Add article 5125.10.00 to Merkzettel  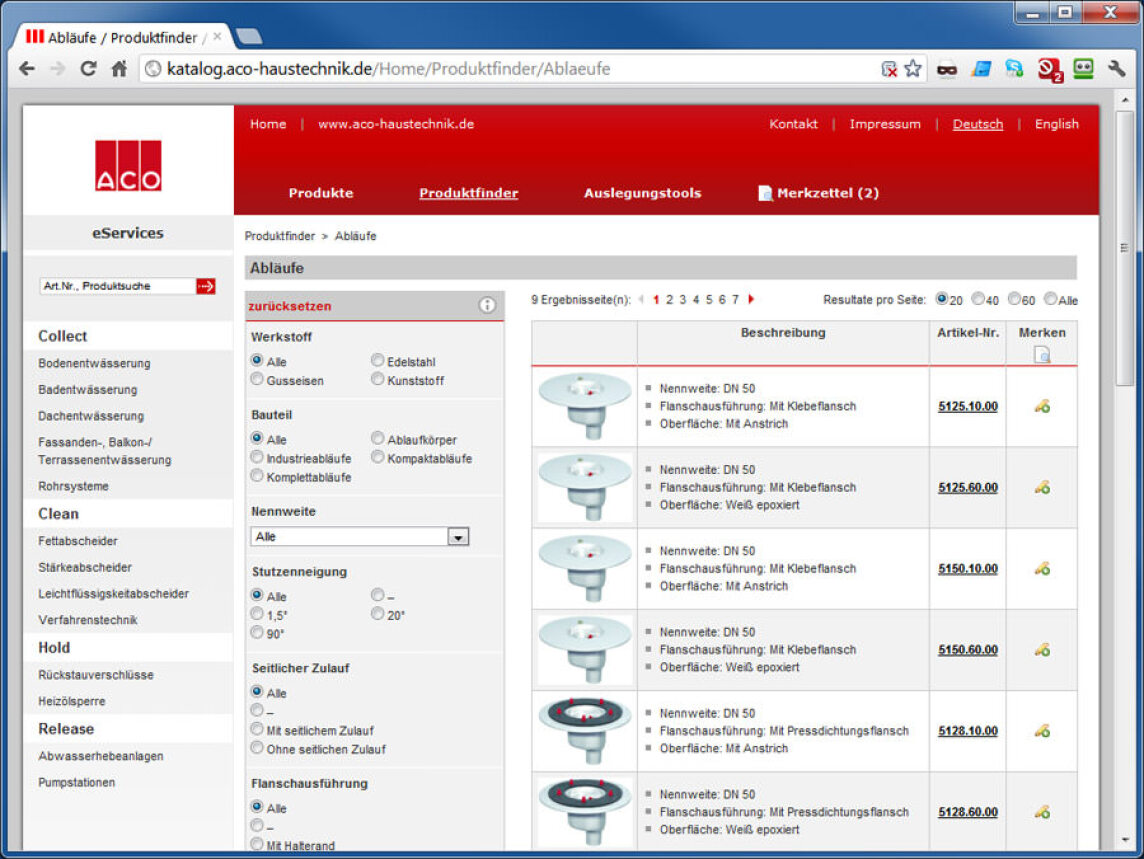(x=1042, y=407)
